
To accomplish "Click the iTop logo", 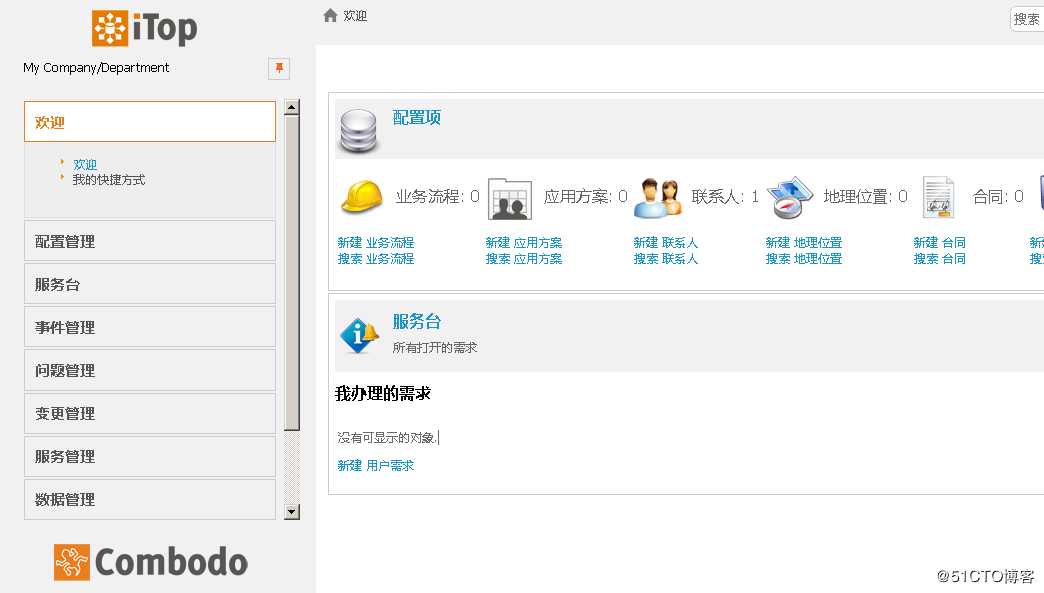I will pos(143,28).
